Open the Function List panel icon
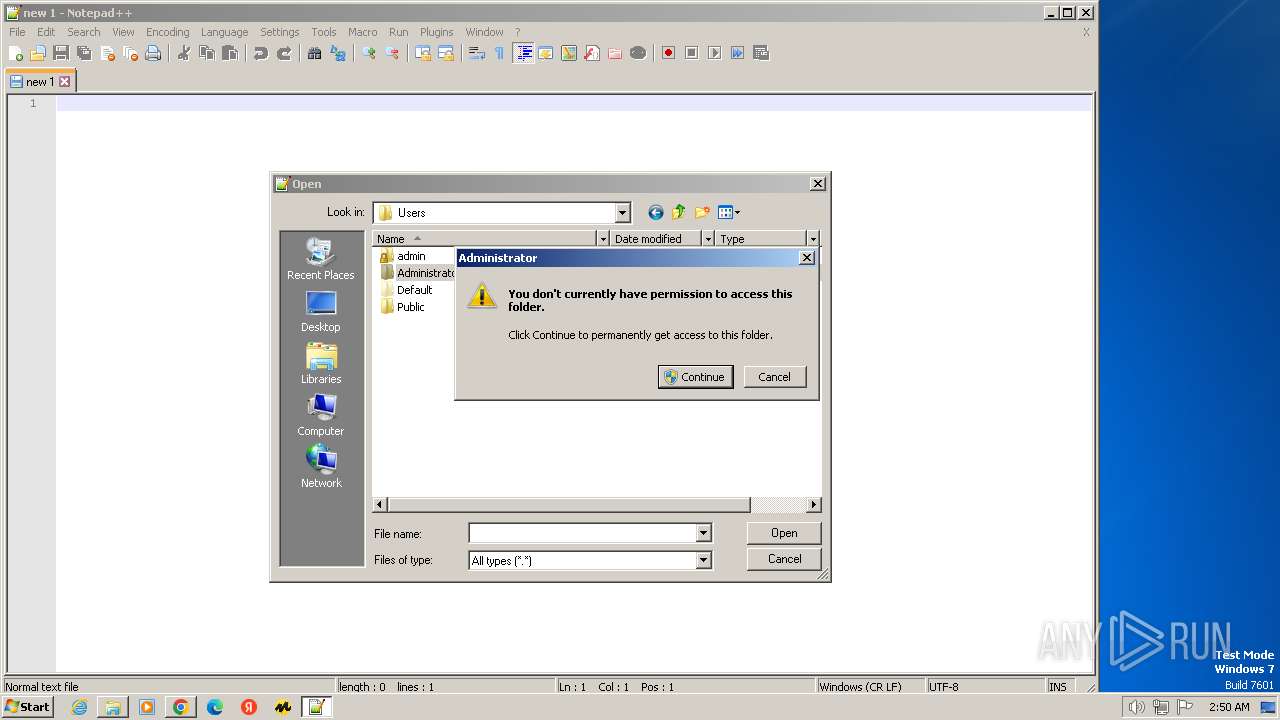The image size is (1280, 720). pos(592,53)
